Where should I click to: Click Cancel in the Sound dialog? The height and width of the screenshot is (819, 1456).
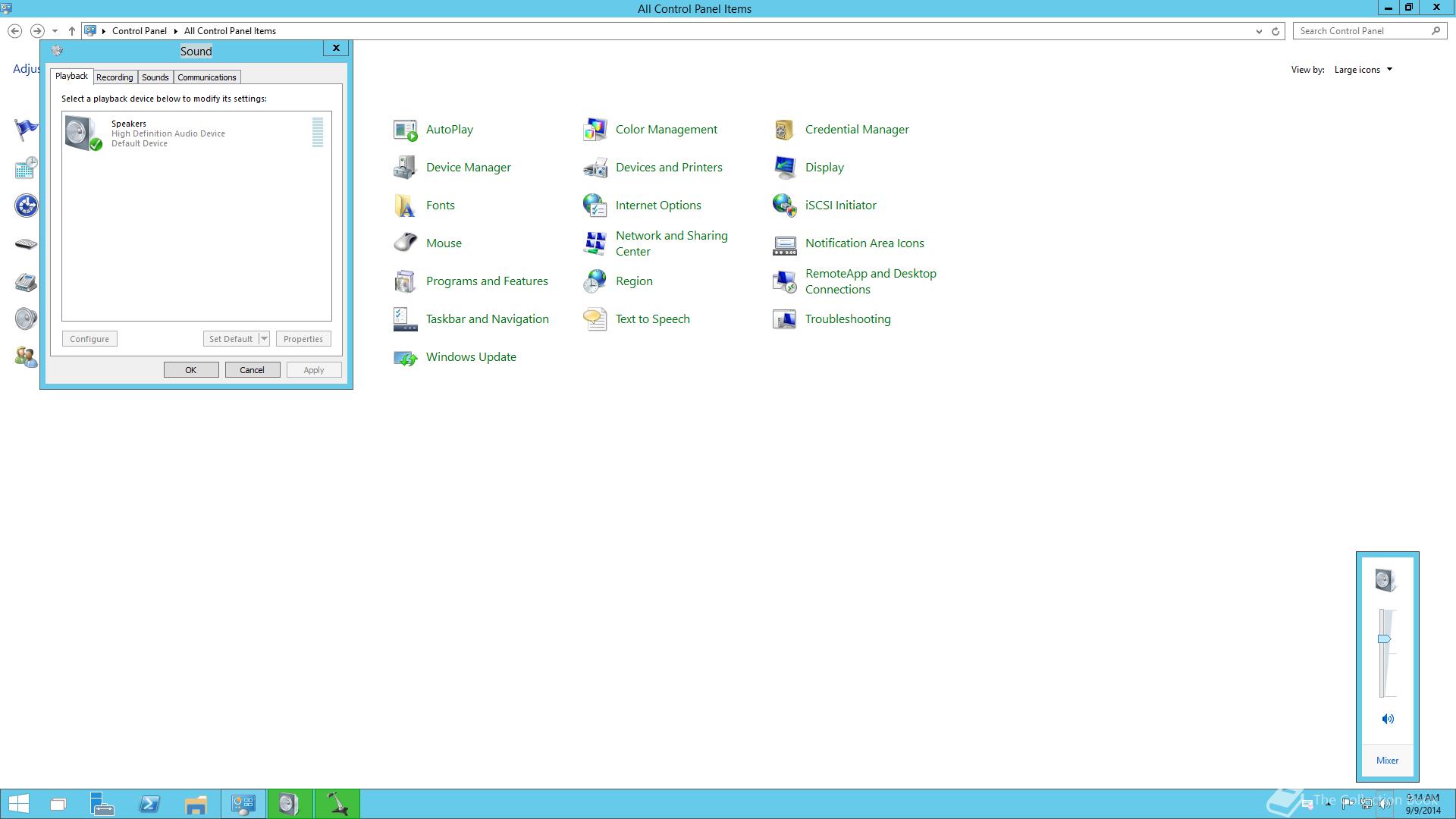pyautogui.click(x=253, y=370)
